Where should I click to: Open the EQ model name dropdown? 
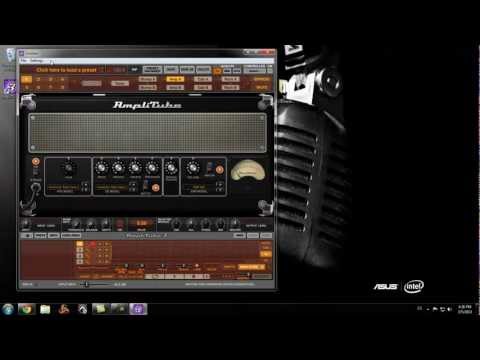112,188
